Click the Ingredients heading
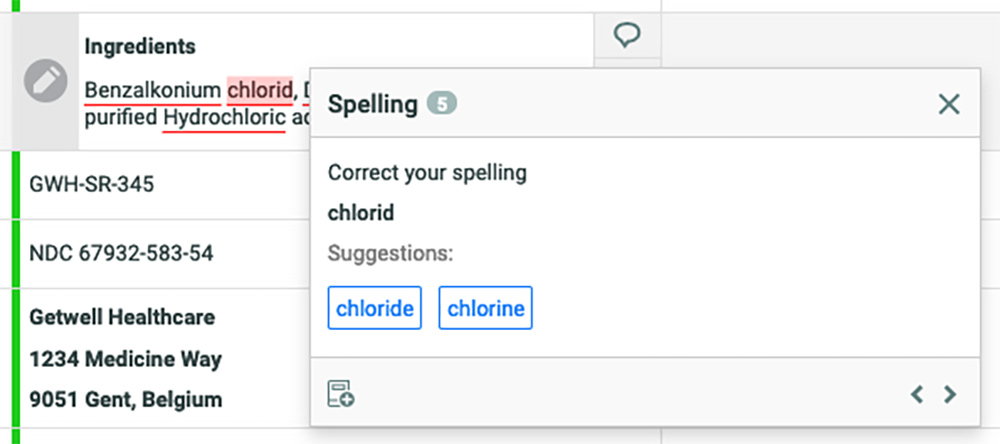Screen dimensions: 1000x444 click(x=140, y=46)
